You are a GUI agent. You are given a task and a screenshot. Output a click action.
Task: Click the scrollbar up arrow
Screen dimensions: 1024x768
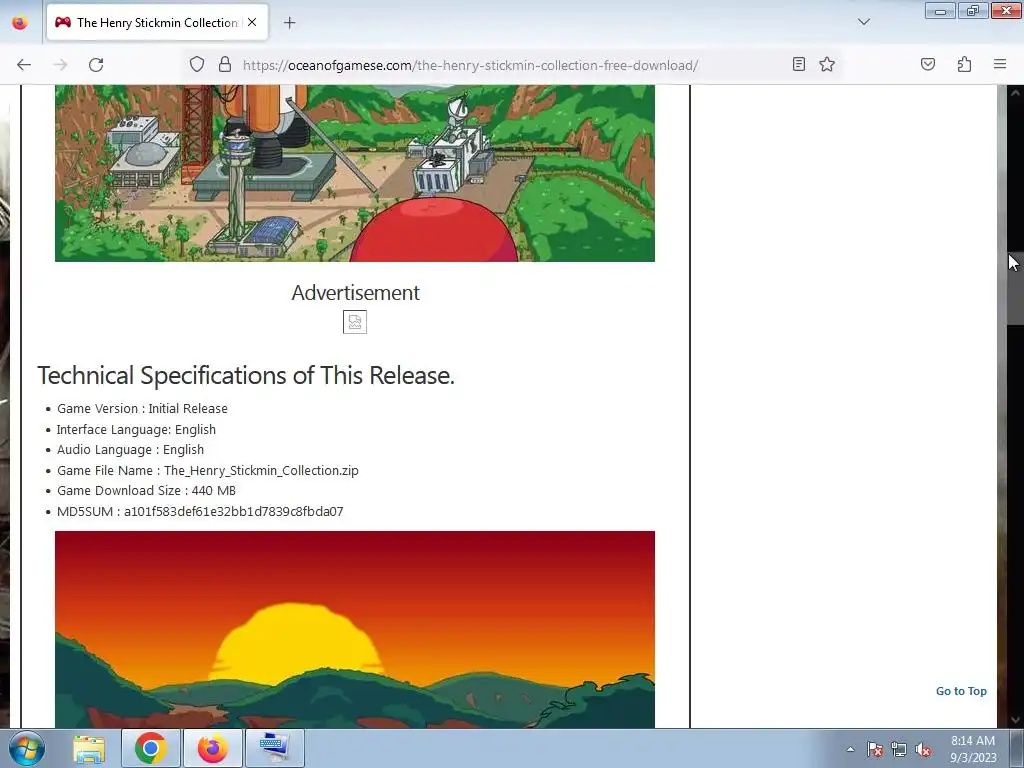click(1015, 93)
